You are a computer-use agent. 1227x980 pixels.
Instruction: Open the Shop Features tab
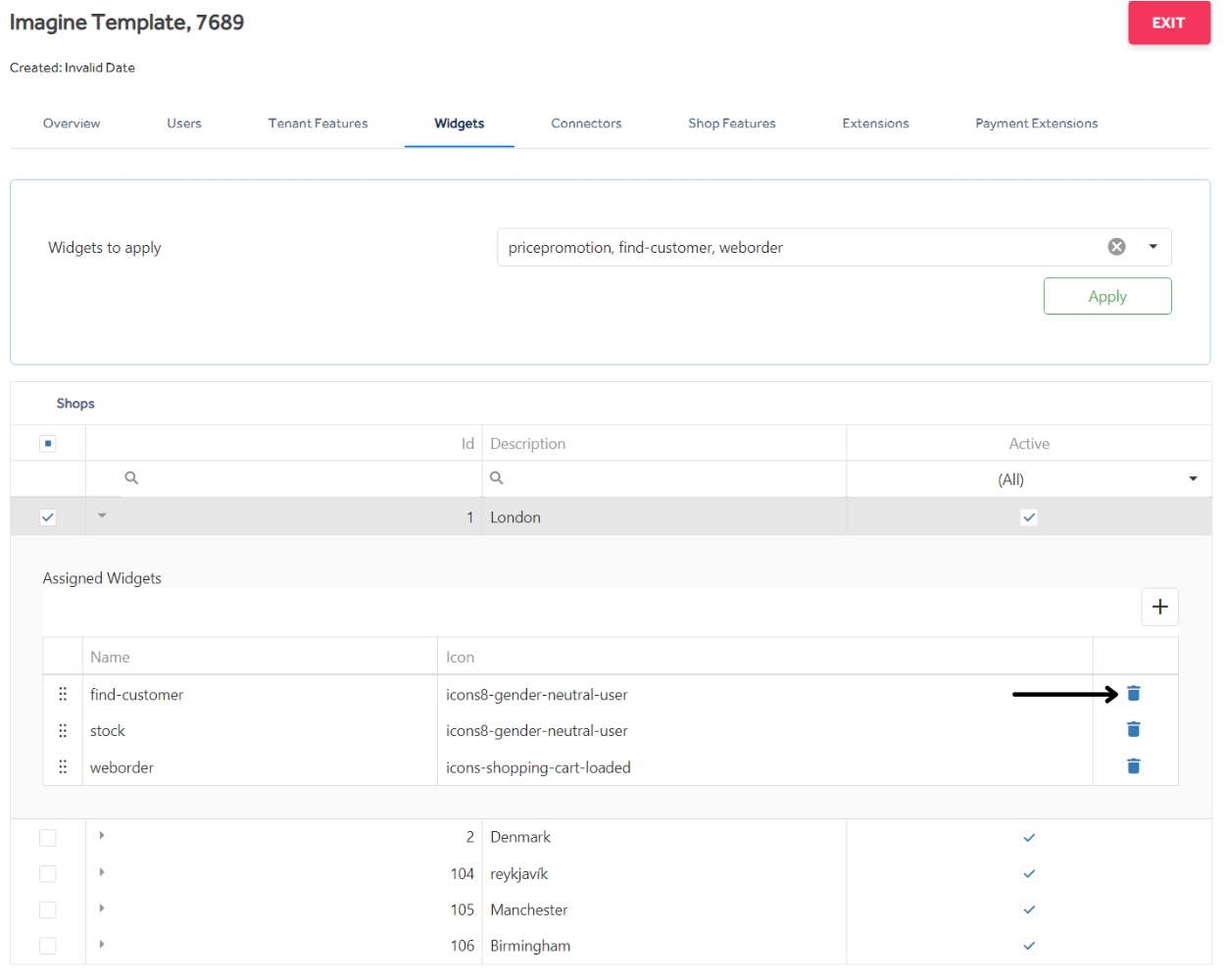[732, 123]
